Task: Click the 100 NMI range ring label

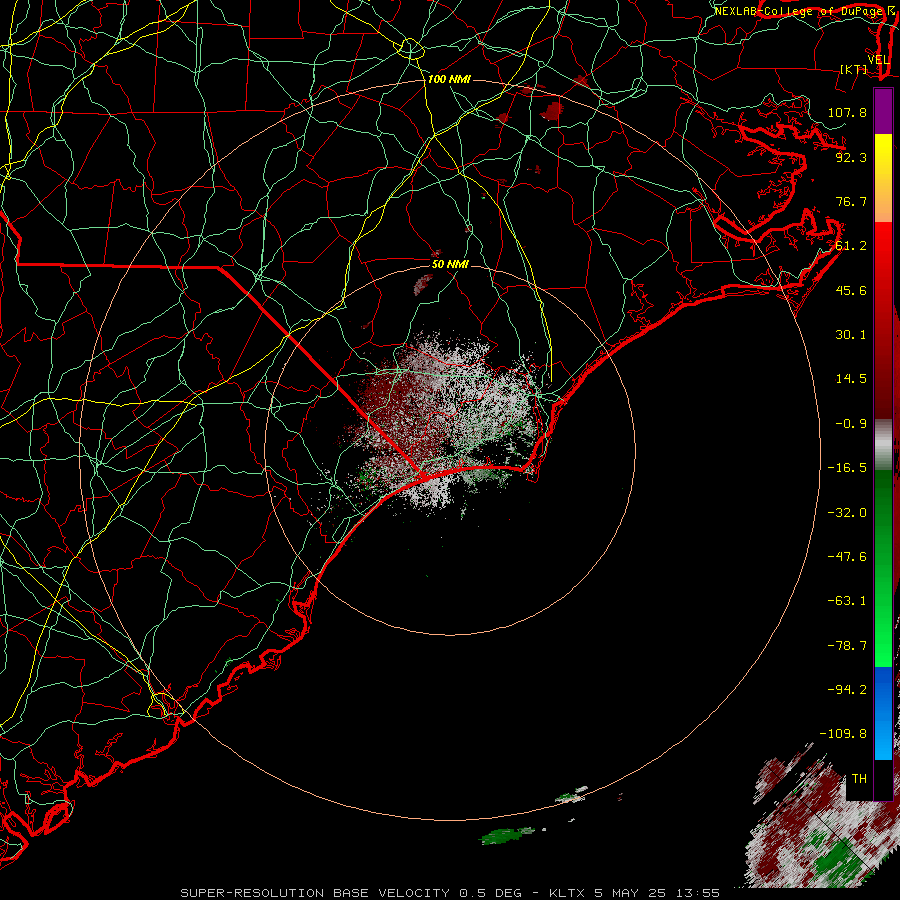Action: click(x=449, y=79)
